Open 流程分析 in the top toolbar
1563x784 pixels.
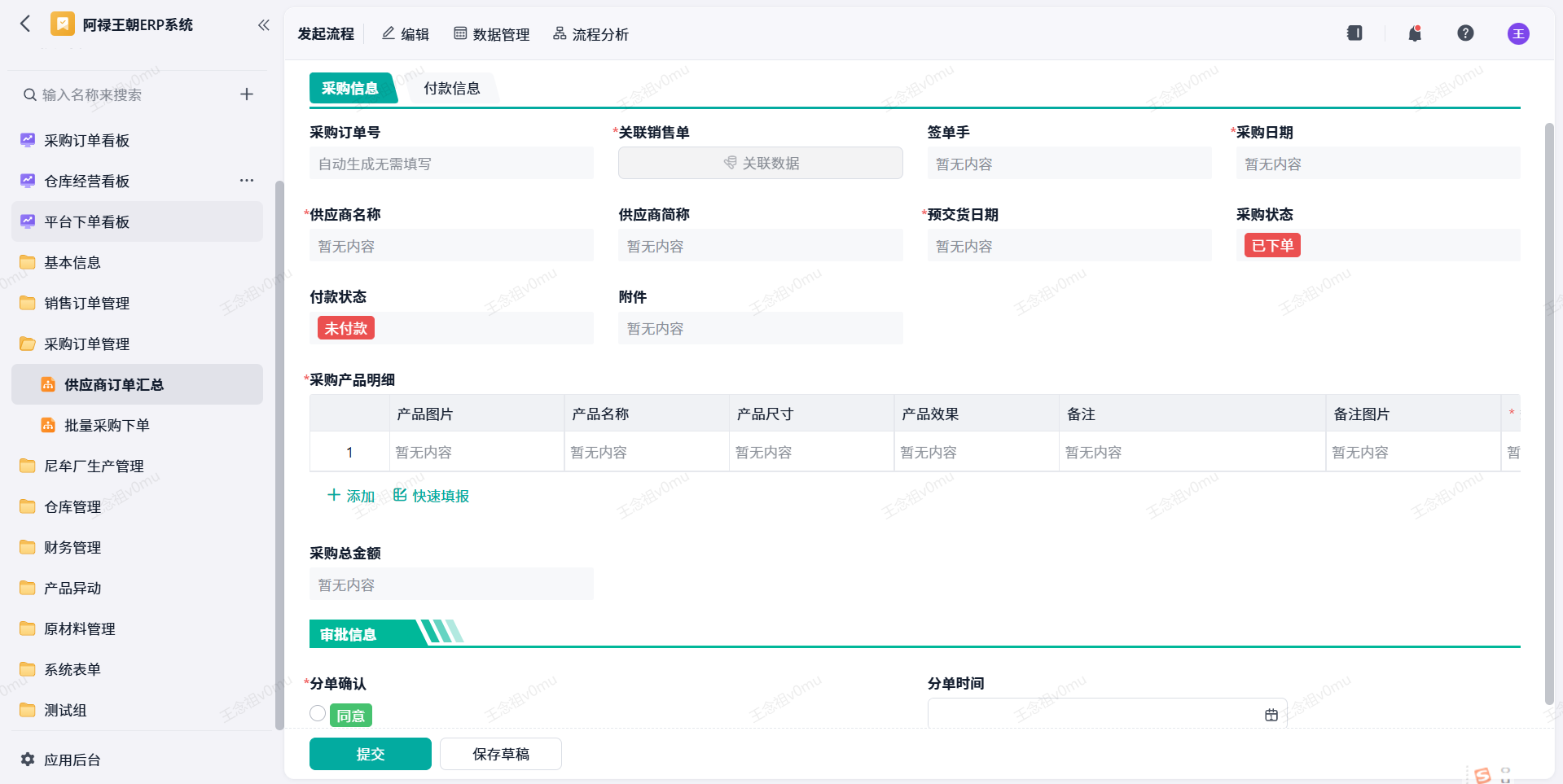point(591,33)
